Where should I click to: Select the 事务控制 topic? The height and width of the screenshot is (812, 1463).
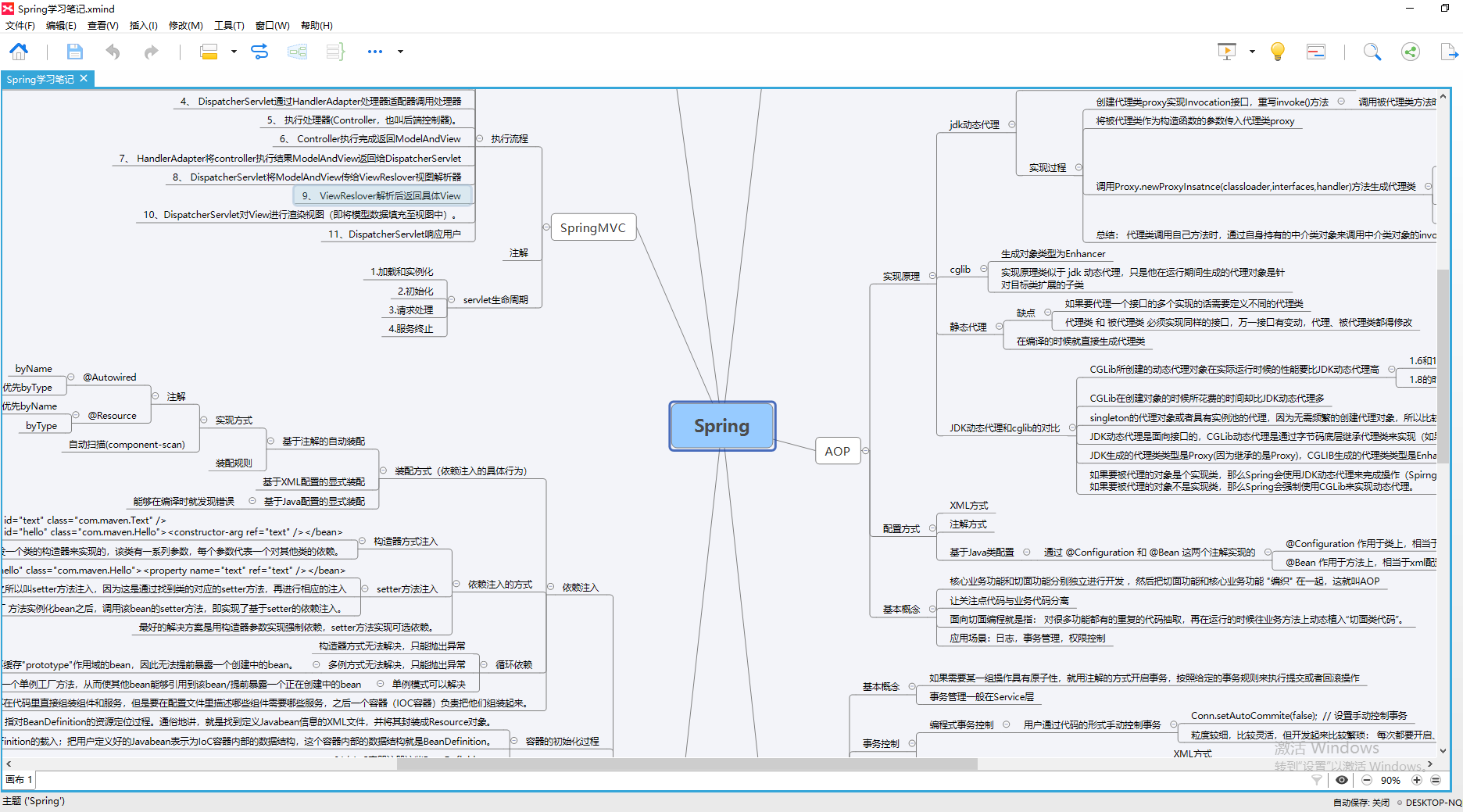(881, 743)
